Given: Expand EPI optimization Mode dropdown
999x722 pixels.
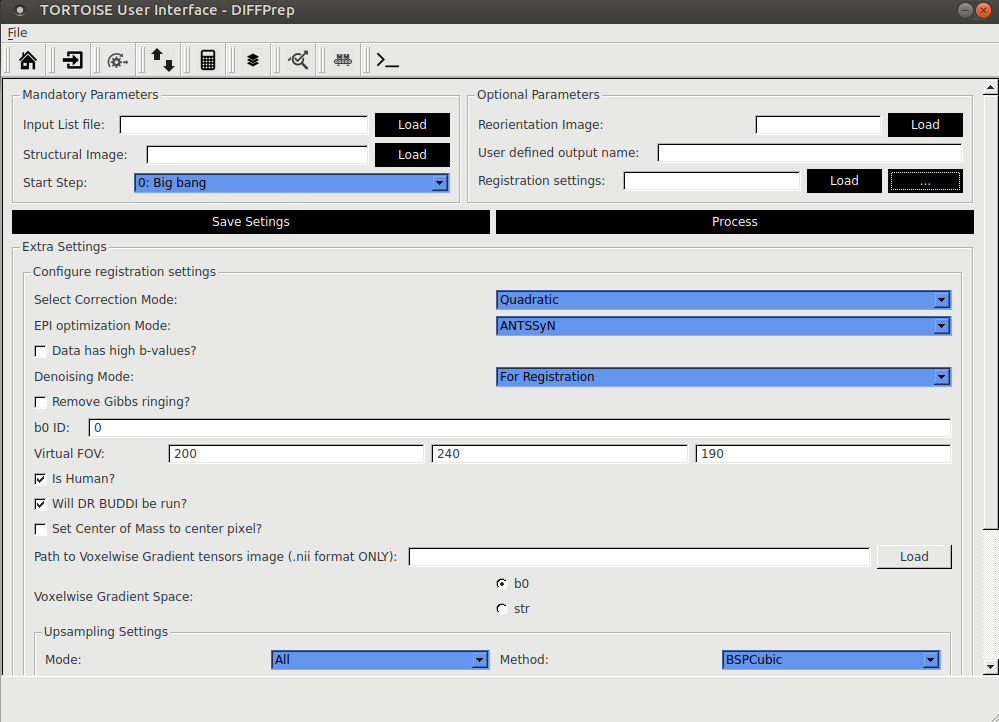Looking at the screenshot, I should click(723, 326).
